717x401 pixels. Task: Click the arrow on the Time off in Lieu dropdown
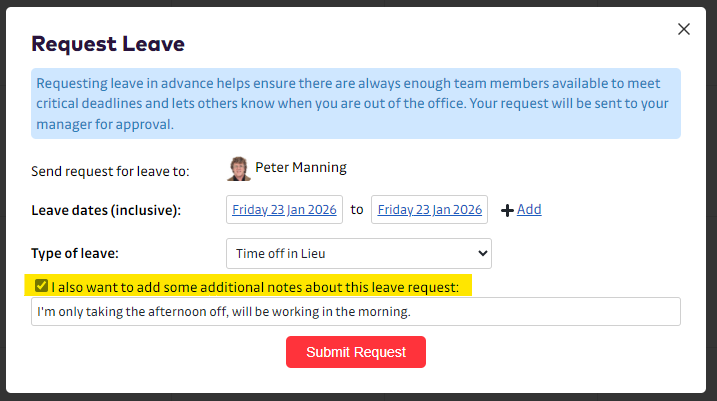pos(482,253)
